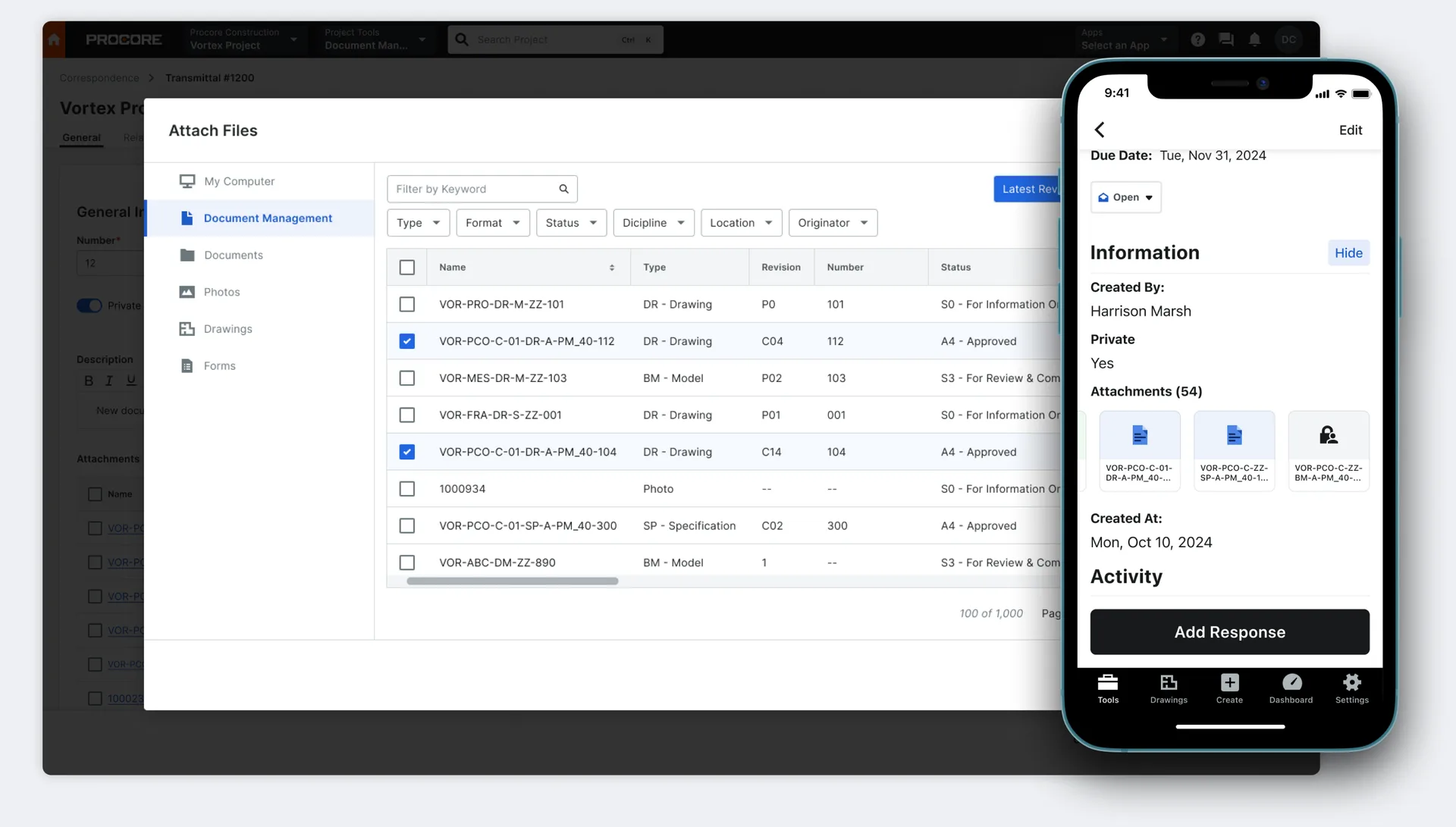The height and width of the screenshot is (827, 1456).
Task: Open the notifications bell icon
Action: pos(1255,39)
